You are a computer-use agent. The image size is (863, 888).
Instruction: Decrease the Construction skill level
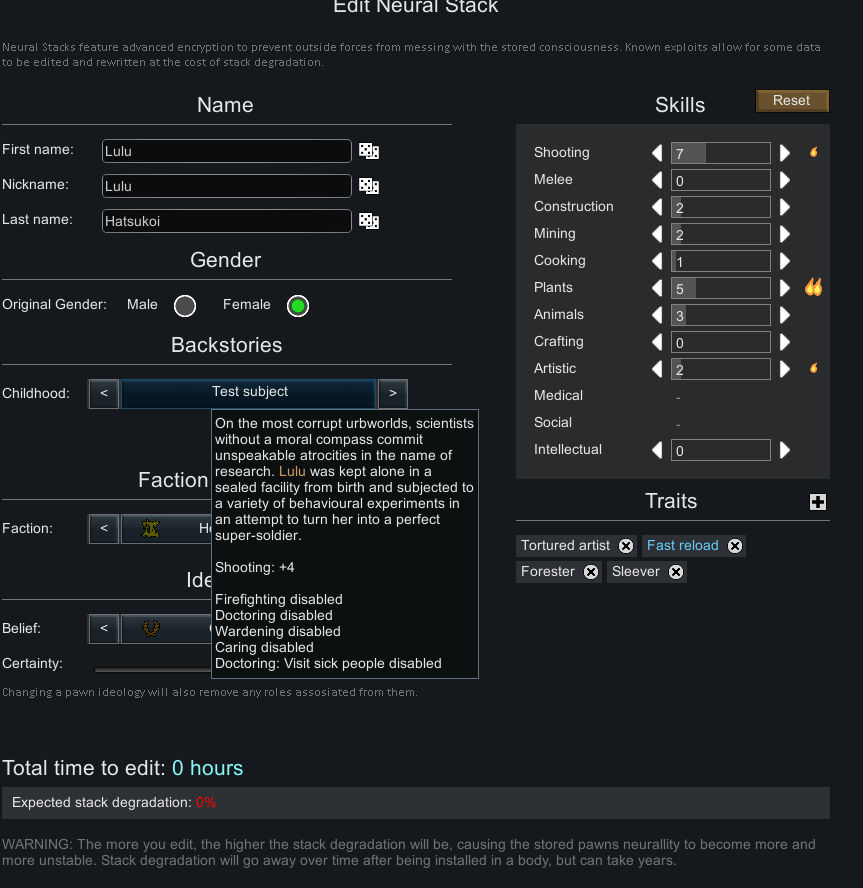657,207
